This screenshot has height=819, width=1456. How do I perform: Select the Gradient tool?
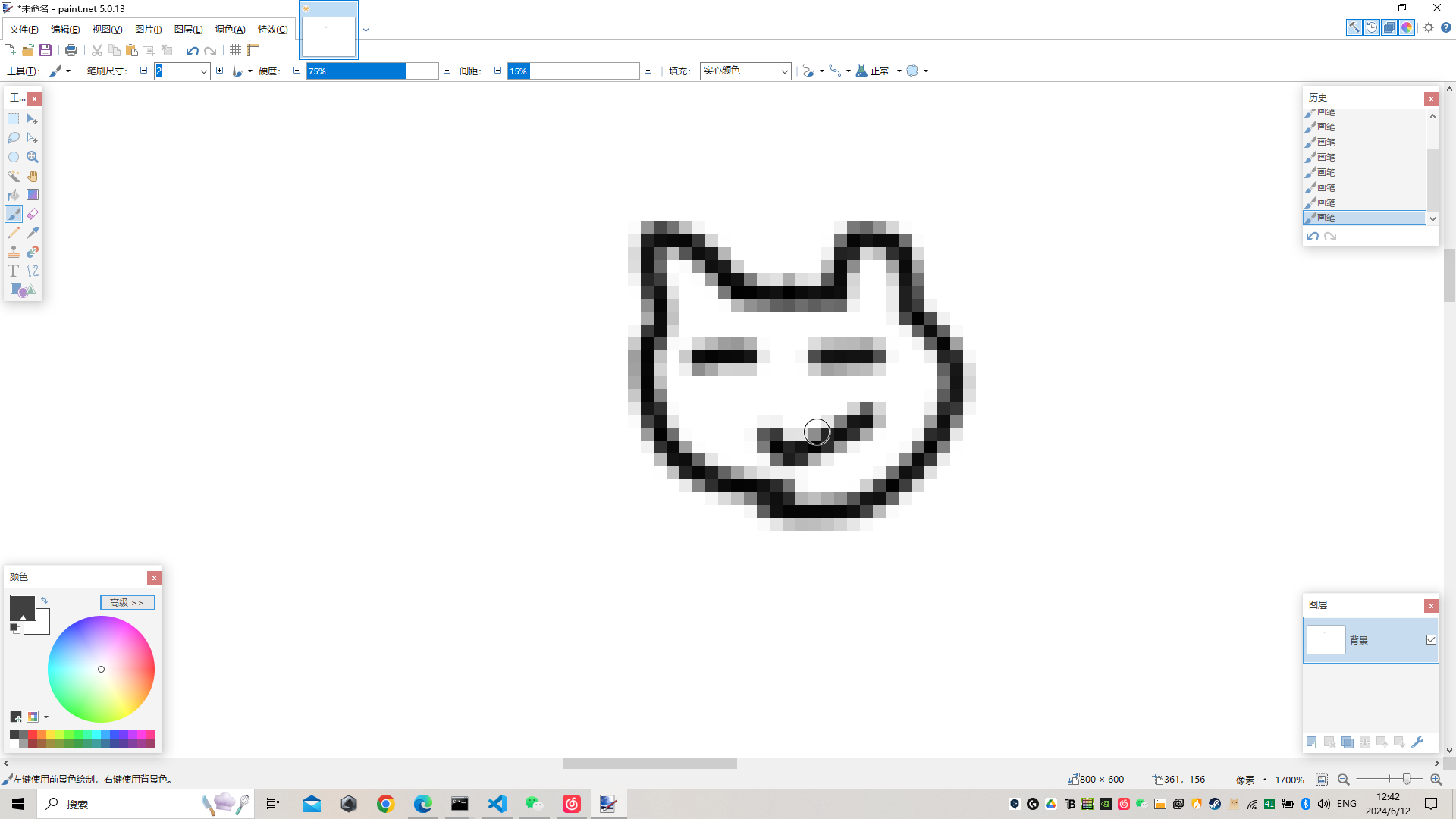33,195
